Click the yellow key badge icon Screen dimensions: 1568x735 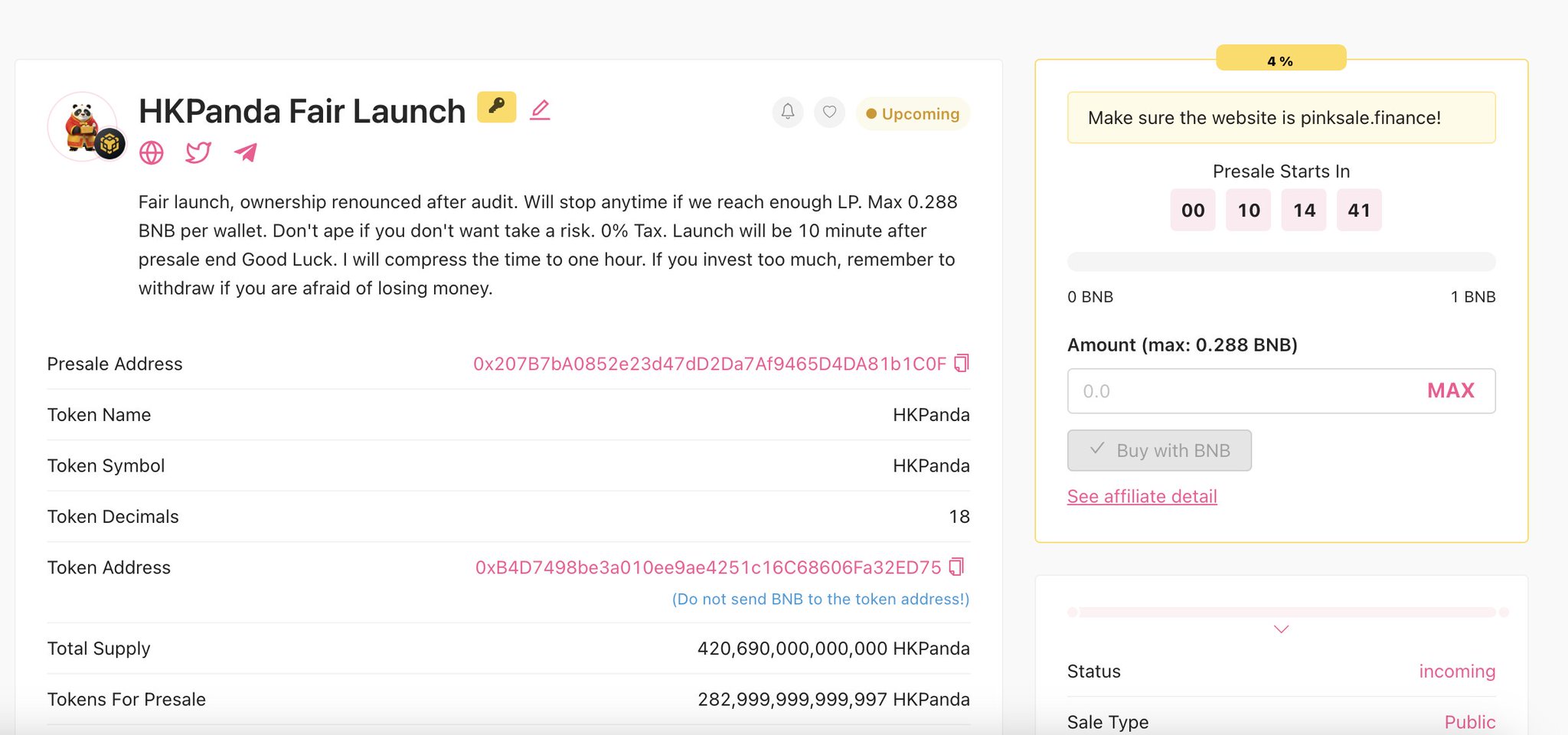click(496, 107)
